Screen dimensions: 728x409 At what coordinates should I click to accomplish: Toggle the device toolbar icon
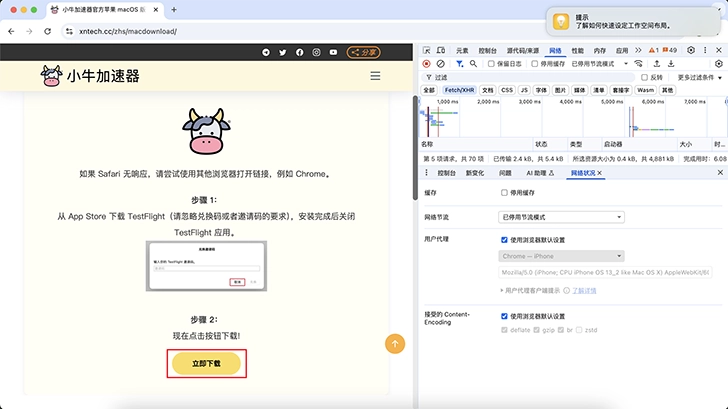pyautogui.click(x=442, y=50)
